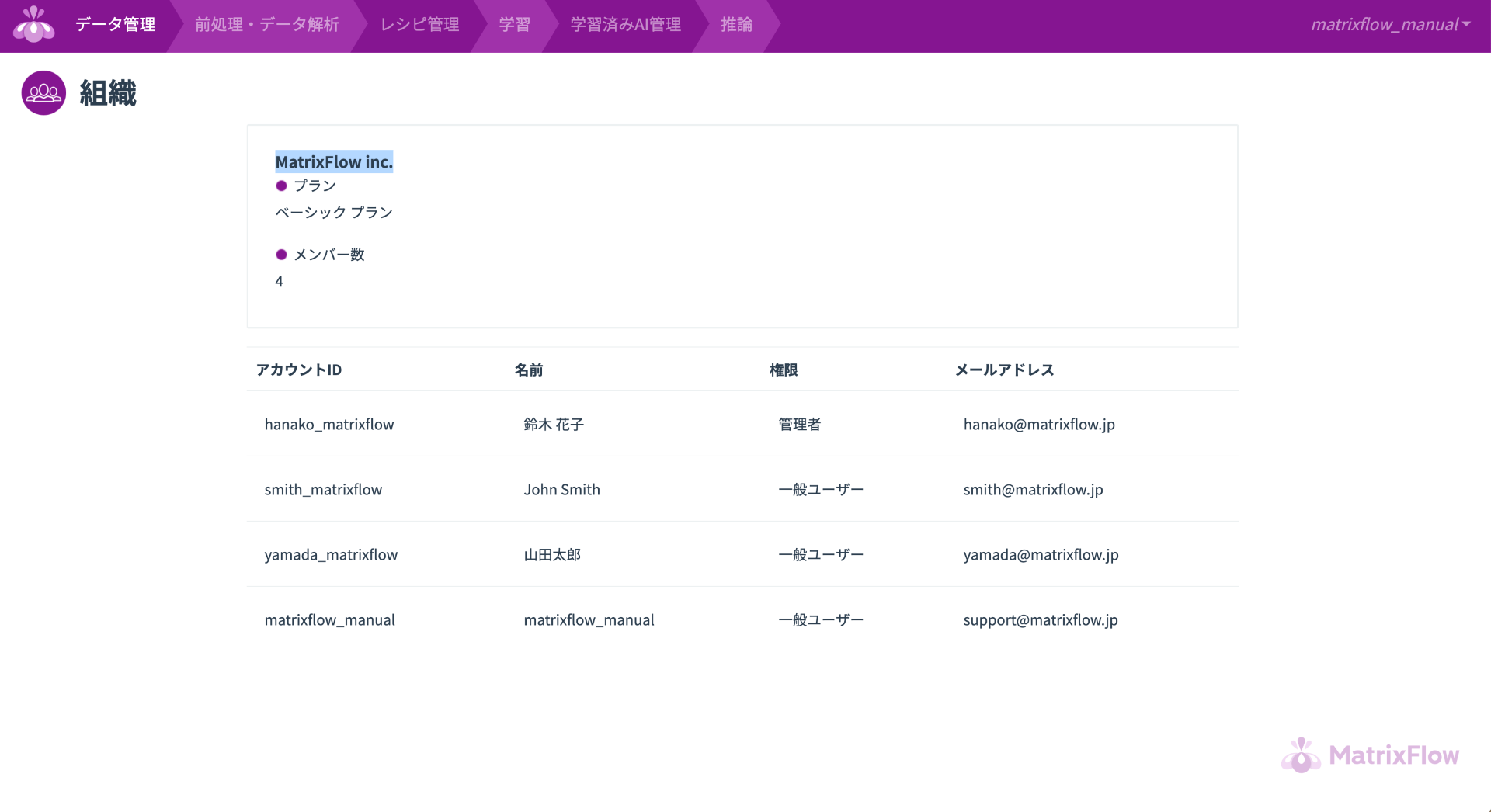Screen dimensions: 1491x812
Task: Click email support@matrixflow.jp
Action: 1041,620
